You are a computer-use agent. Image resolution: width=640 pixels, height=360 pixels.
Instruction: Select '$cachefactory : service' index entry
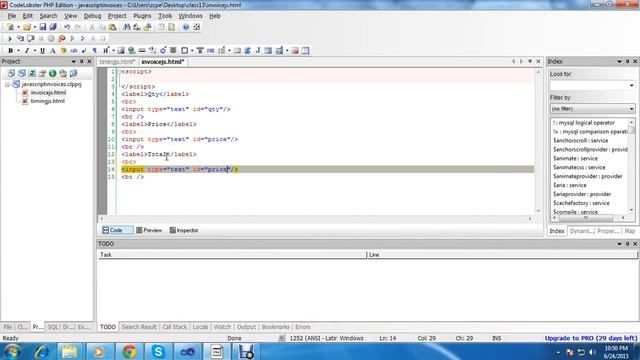[581, 203]
